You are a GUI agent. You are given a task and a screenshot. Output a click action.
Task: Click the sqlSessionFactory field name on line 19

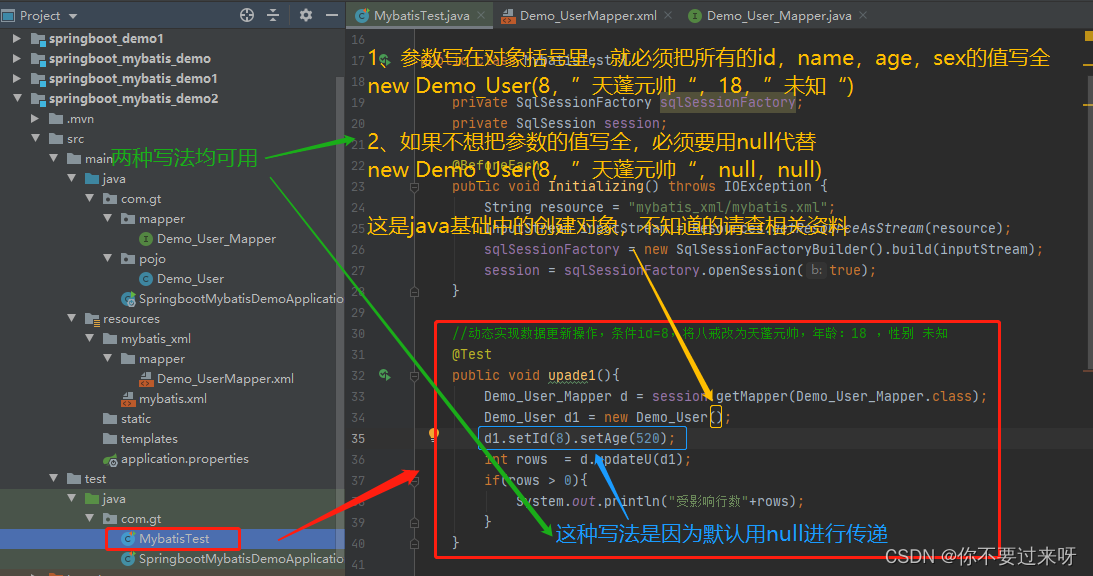[728, 103]
